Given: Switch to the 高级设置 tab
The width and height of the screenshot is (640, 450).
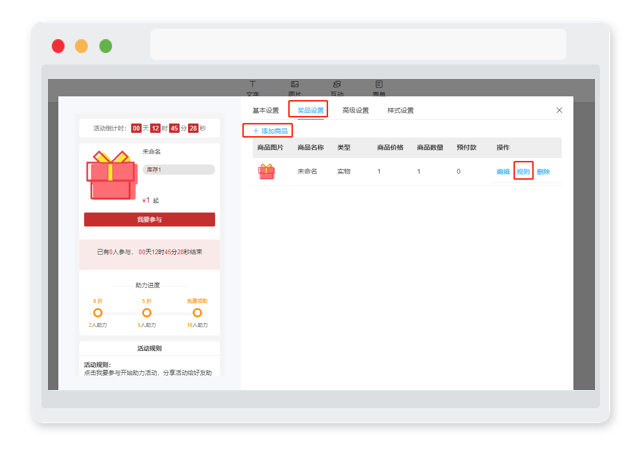Looking at the screenshot, I should tap(356, 110).
